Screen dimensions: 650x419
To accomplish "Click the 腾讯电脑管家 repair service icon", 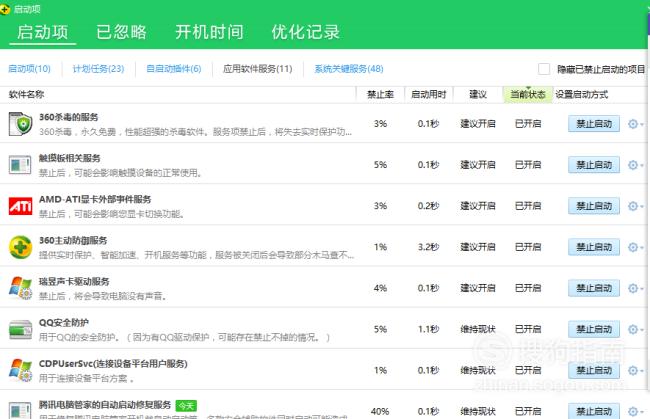I will pos(20,410).
